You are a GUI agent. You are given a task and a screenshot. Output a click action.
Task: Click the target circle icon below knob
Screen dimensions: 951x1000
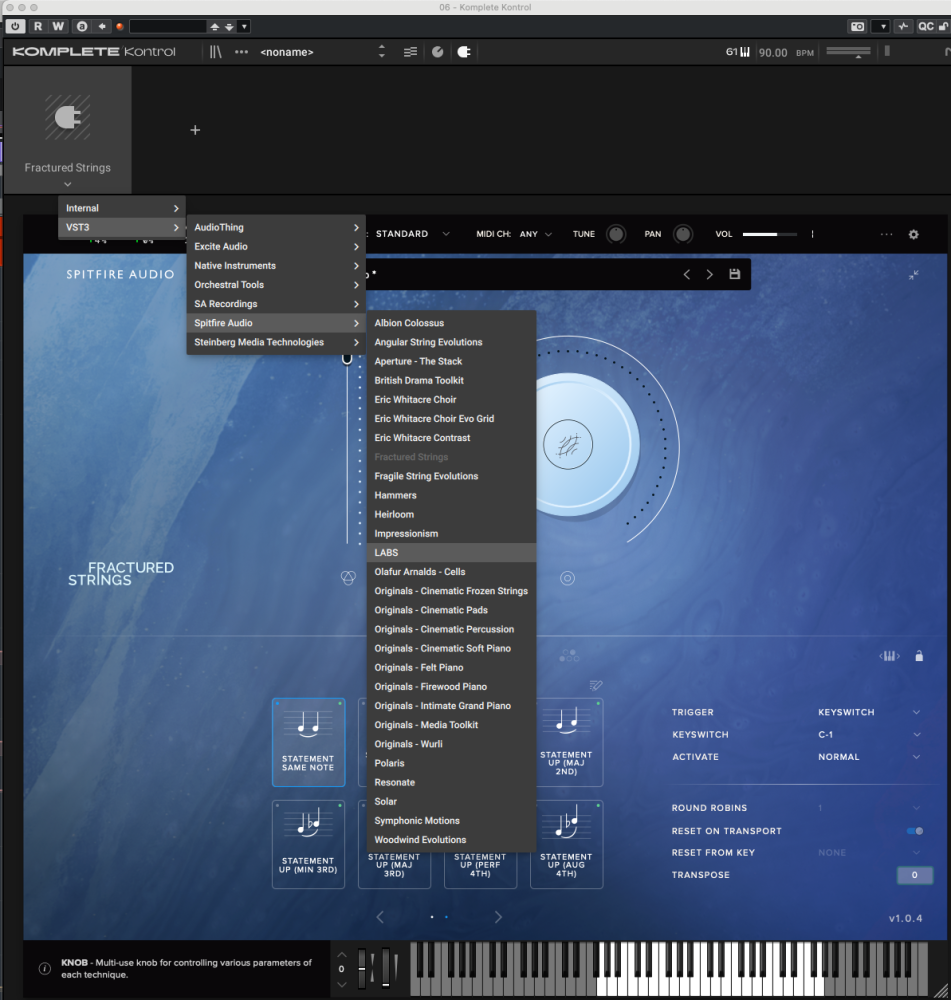tap(567, 578)
